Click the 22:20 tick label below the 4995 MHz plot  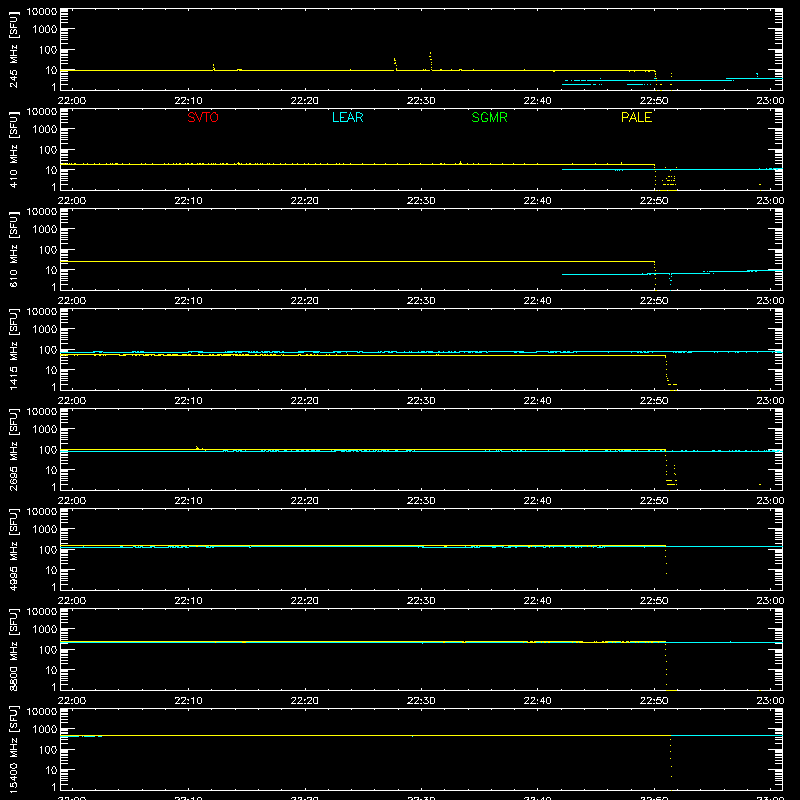[305, 601]
